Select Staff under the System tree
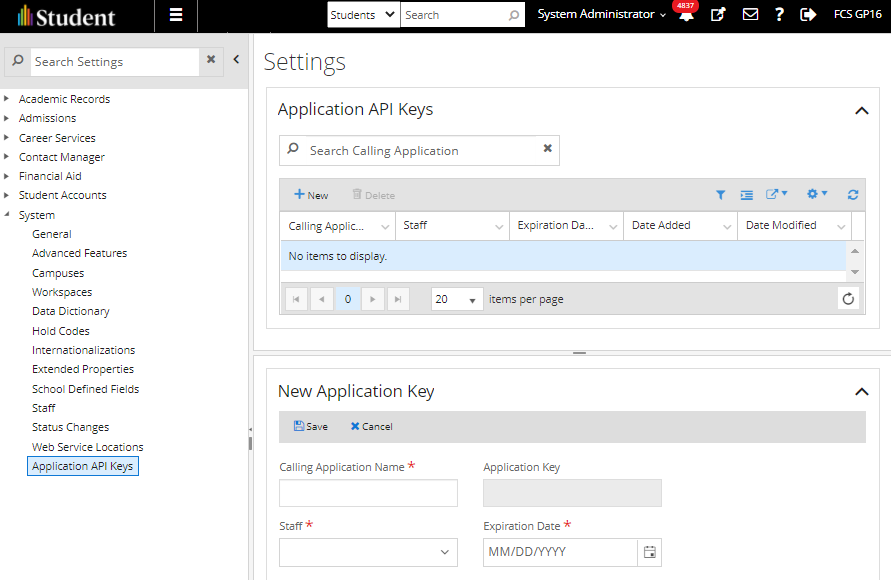Screen dimensions: 891x580 (x=44, y=407)
